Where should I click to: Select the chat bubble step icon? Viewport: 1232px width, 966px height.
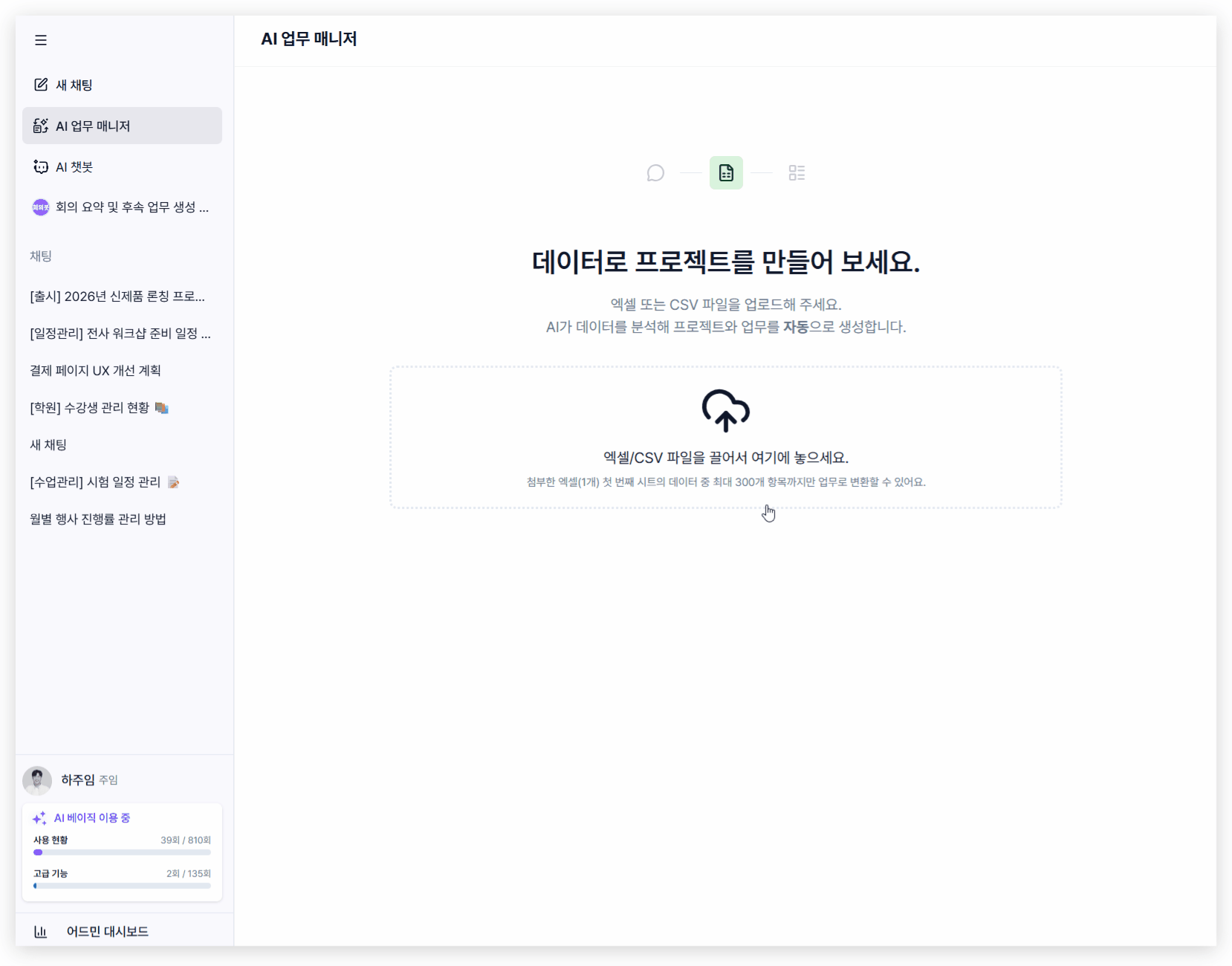point(655,172)
